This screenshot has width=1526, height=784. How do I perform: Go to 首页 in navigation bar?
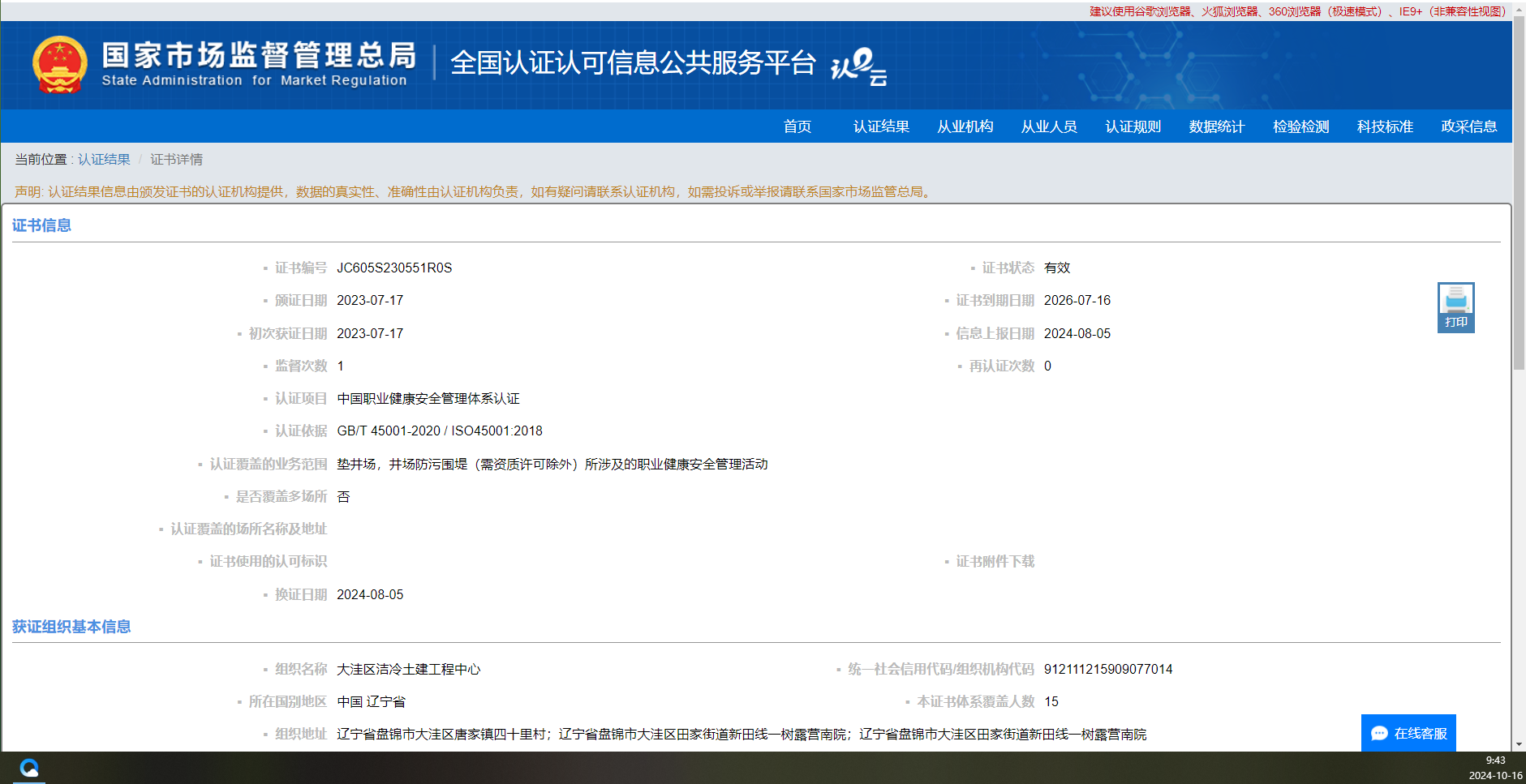pyautogui.click(x=797, y=126)
